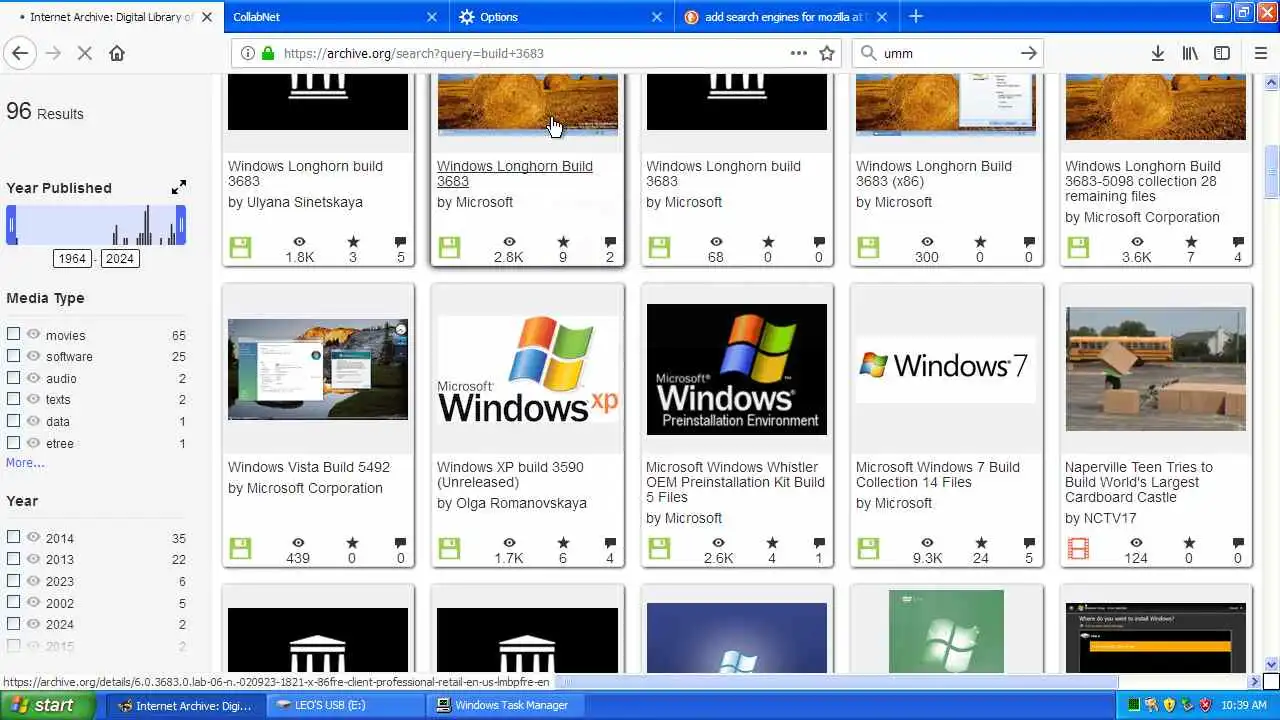
Task: Open Longhorn Build 3683-5098 collection link
Action: point(1142,181)
